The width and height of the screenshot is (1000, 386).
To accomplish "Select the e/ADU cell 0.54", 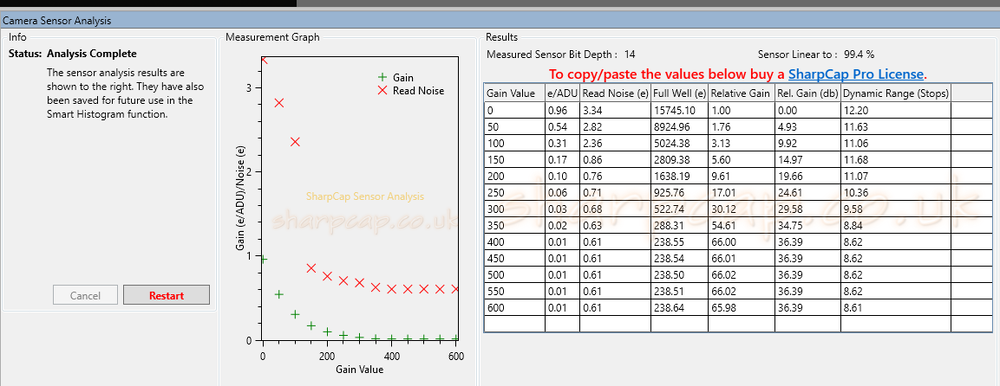I will [562, 127].
